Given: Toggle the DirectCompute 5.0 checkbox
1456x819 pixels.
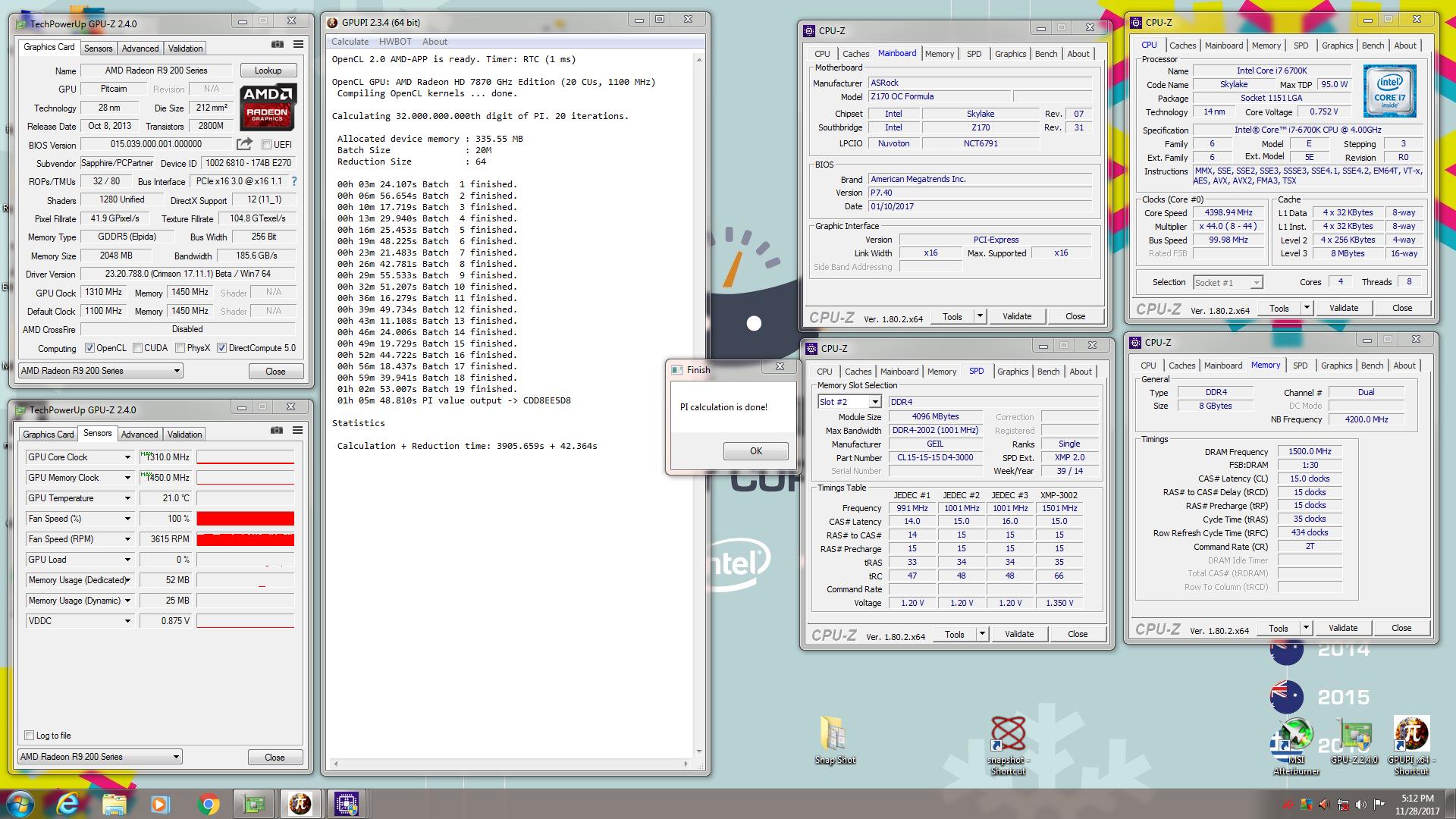Looking at the screenshot, I should point(221,348).
